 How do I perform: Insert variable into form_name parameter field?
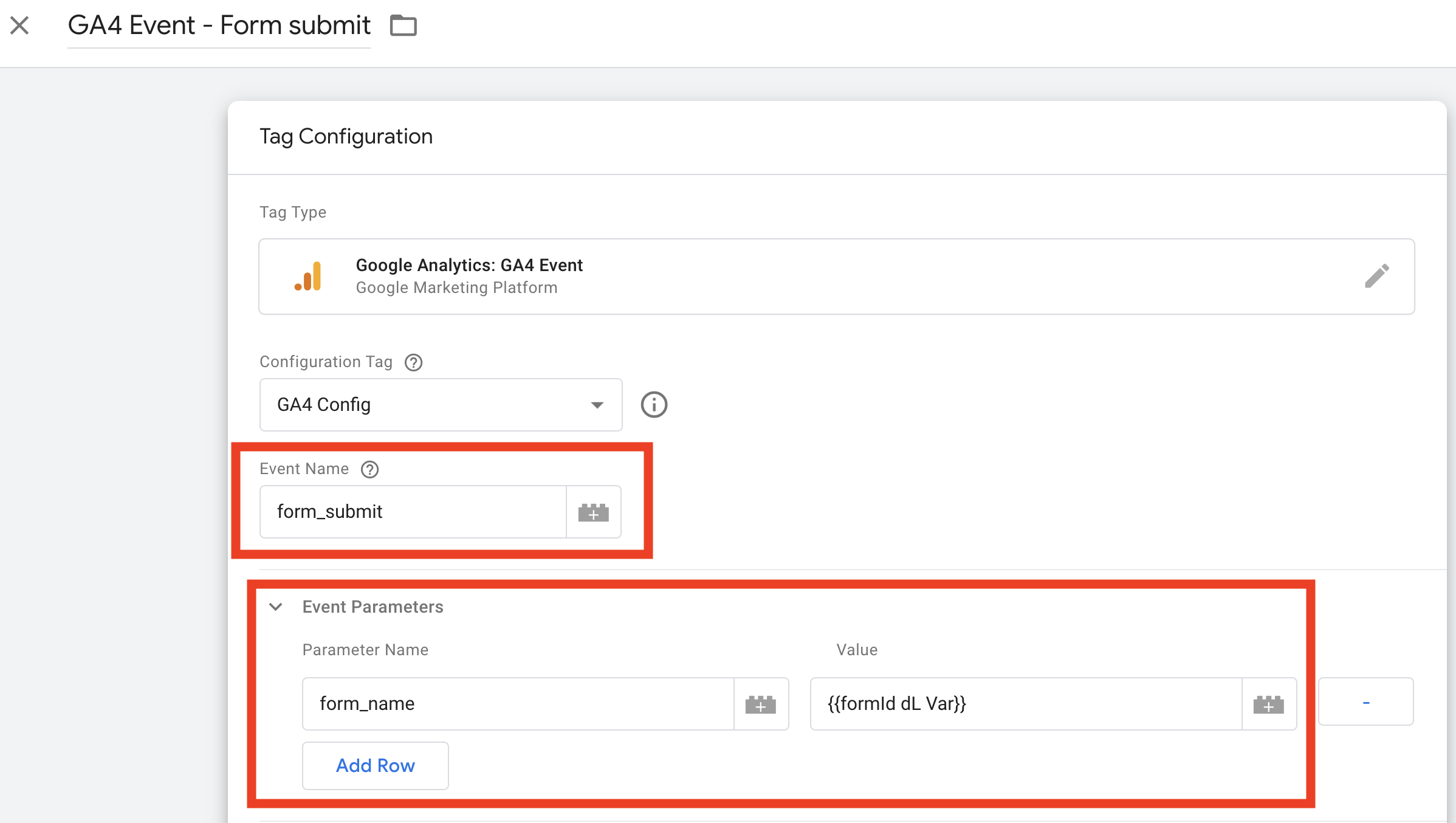click(x=761, y=704)
